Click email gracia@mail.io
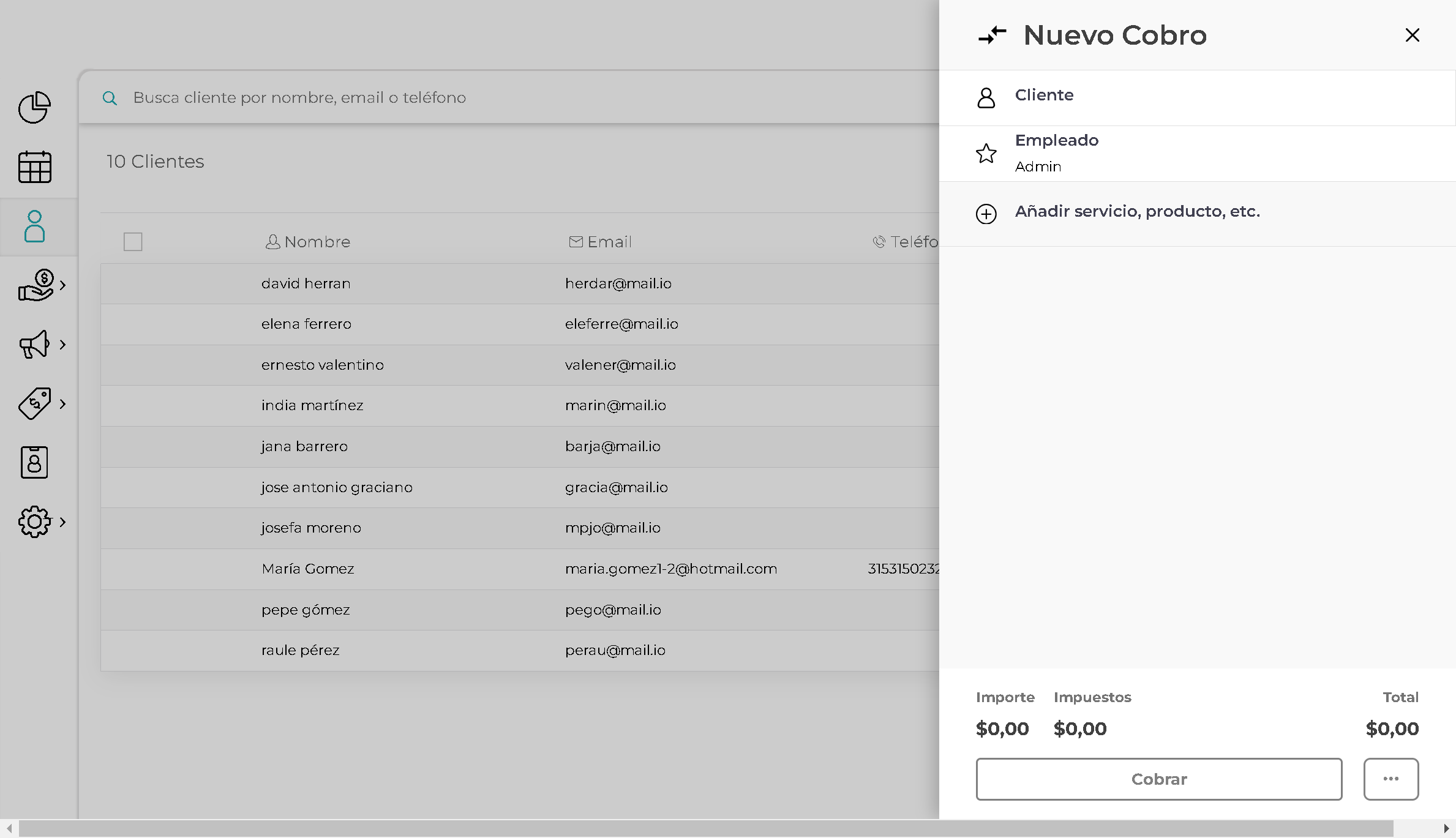Viewport: 1456px width, 838px height. pyautogui.click(x=617, y=487)
